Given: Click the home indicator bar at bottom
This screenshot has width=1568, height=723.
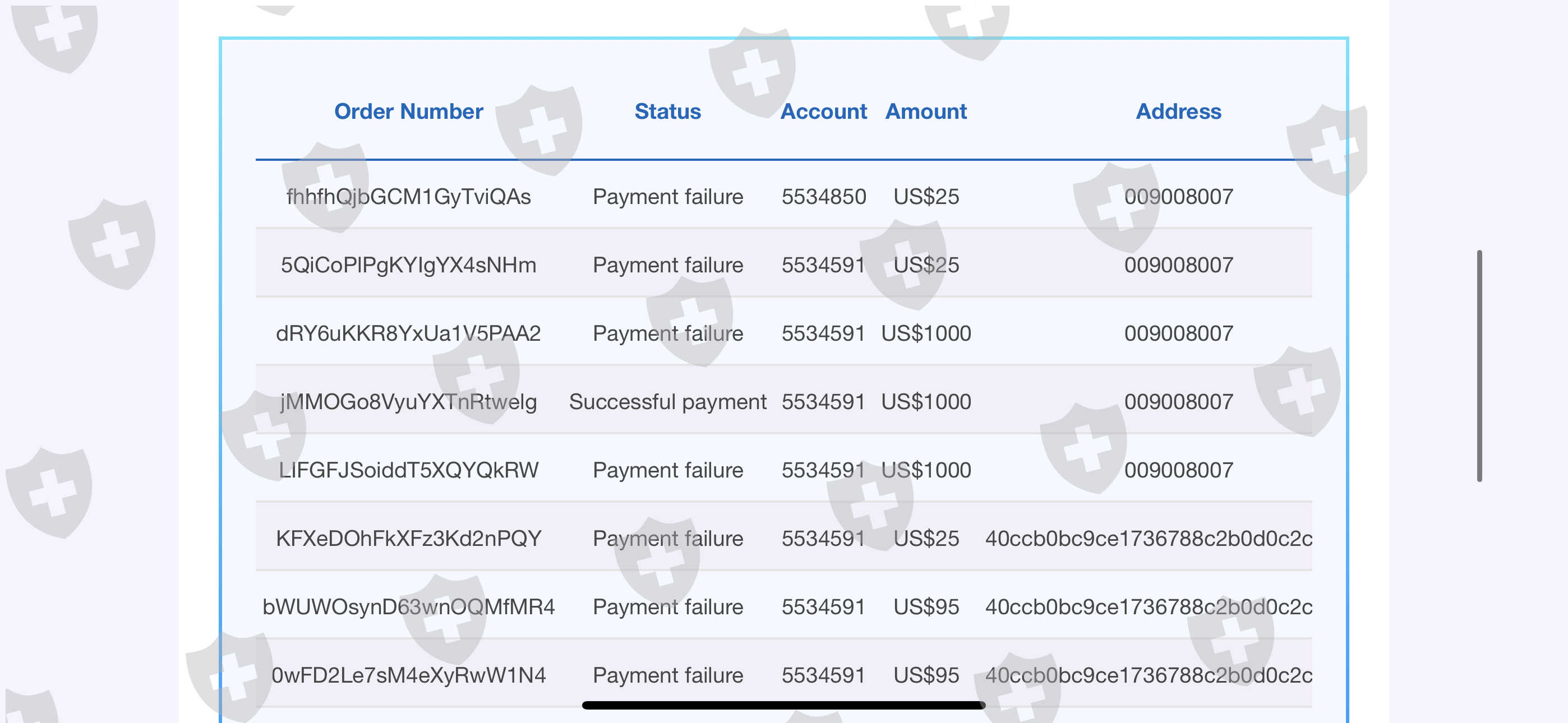Looking at the screenshot, I should 783,706.
